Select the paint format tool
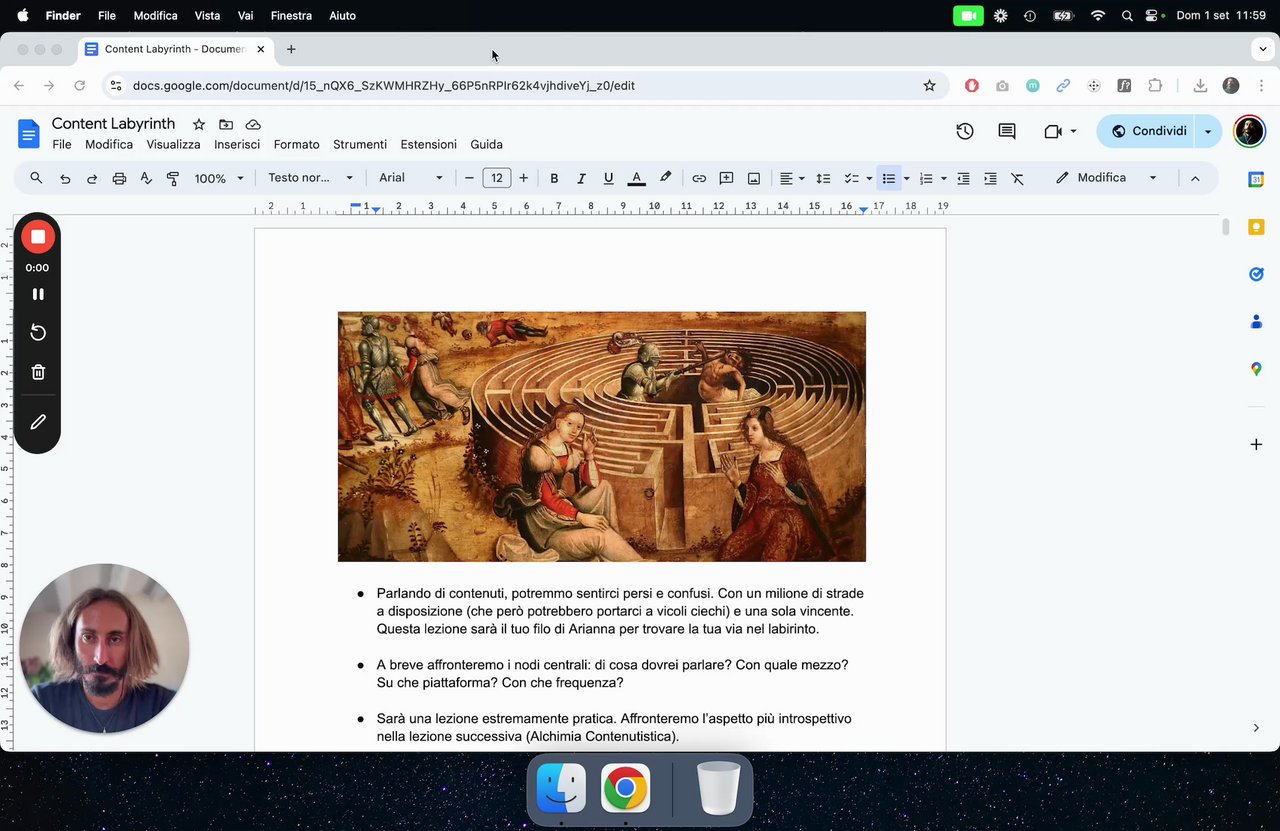Image resolution: width=1280 pixels, height=831 pixels. [x=173, y=178]
